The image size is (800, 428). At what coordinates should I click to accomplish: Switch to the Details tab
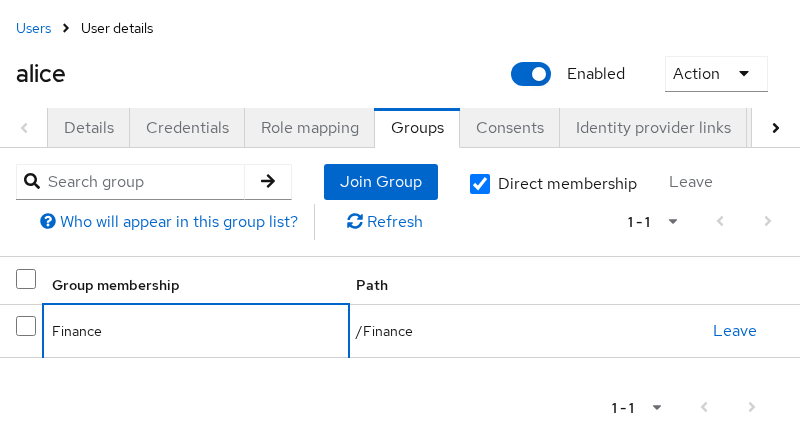tap(89, 128)
